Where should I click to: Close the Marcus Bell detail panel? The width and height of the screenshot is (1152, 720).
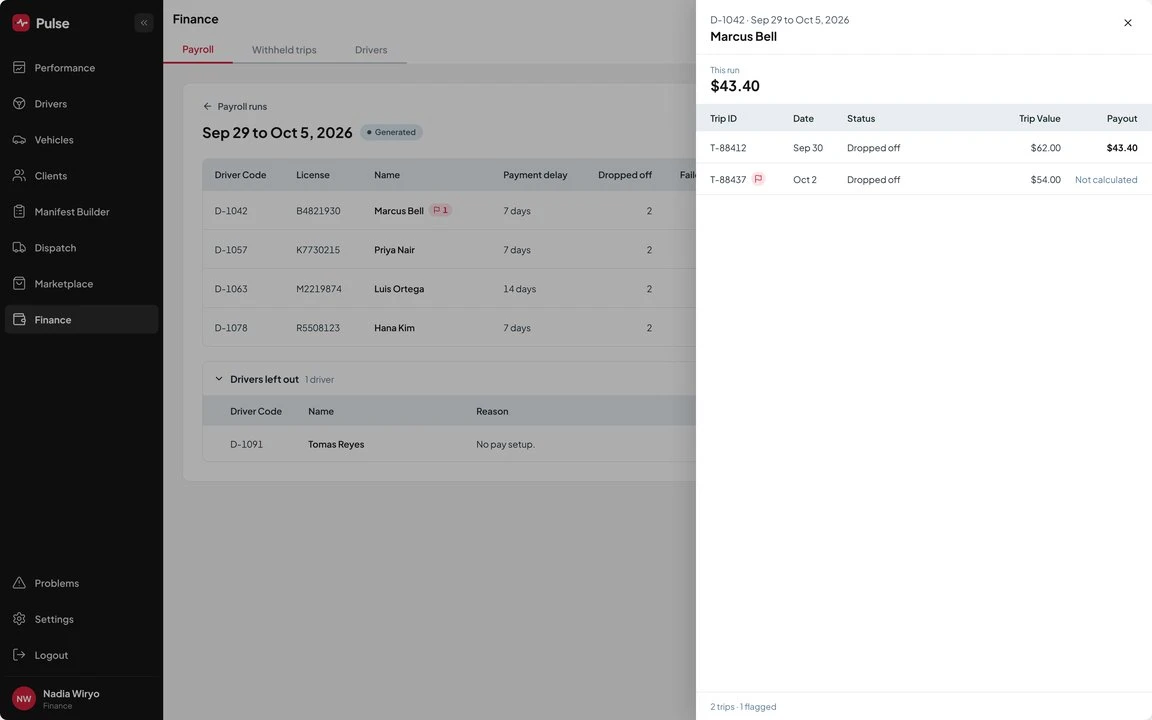pos(1128,23)
